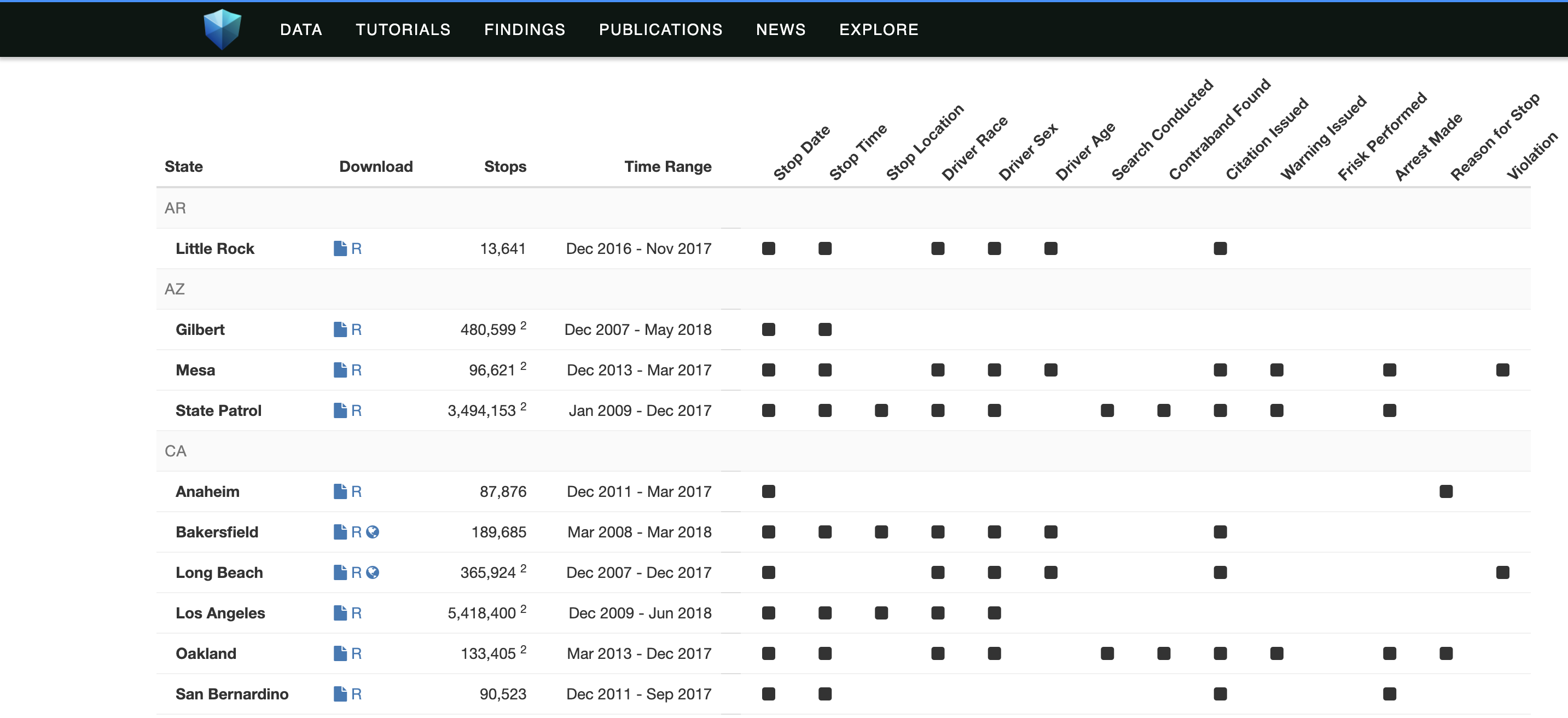Image resolution: width=1568 pixels, height=718 pixels.
Task: Click the Stops column header
Action: tap(504, 166)
